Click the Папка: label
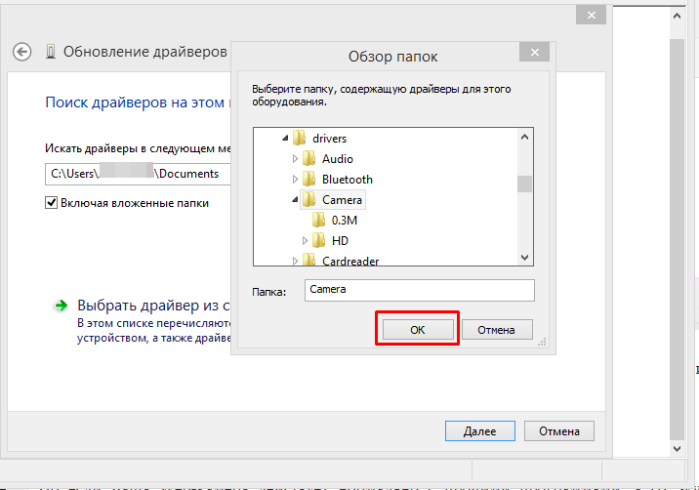This screenshot has height=490, width=699. click(x=269, y=292)
